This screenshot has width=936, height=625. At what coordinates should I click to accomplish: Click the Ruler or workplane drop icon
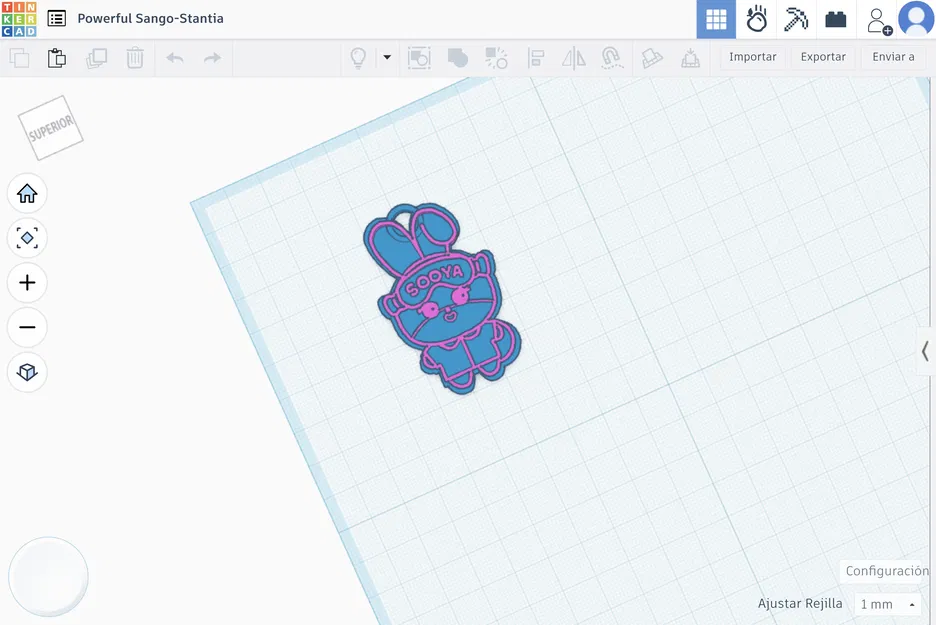[x=691, y=58]
